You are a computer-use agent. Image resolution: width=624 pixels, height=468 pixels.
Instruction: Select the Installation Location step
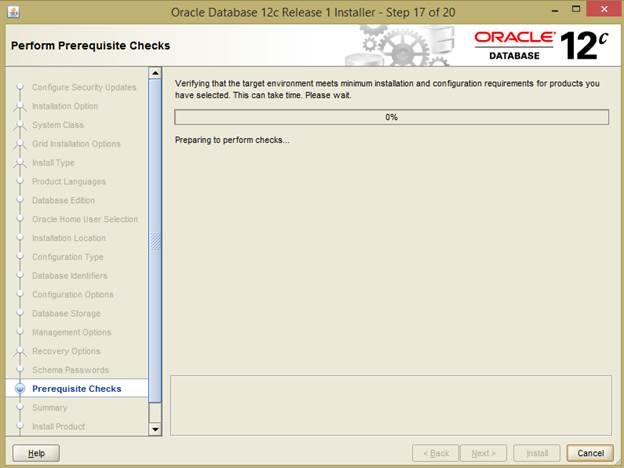coord(68,238)
